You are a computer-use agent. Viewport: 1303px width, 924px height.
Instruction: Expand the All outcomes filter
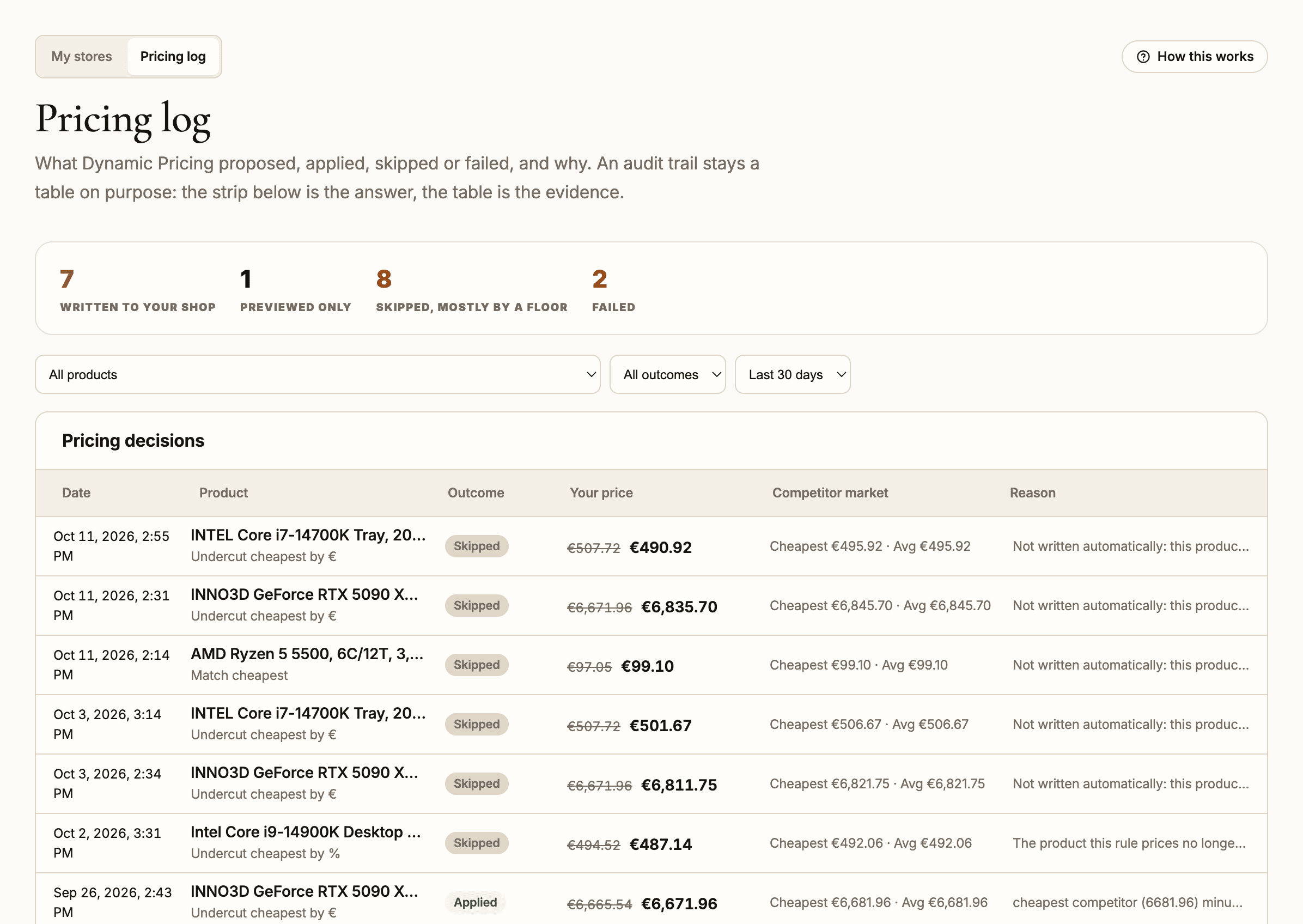667,374
